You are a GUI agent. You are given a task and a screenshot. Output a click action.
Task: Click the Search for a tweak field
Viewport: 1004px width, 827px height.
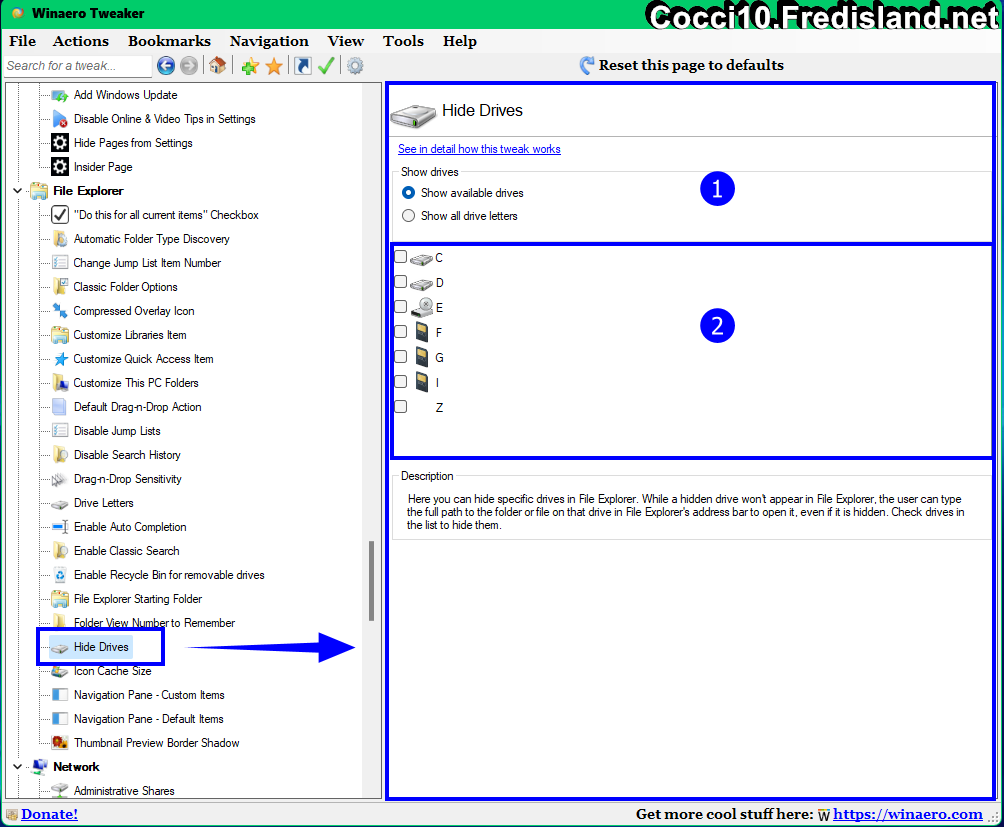point(77,66)
